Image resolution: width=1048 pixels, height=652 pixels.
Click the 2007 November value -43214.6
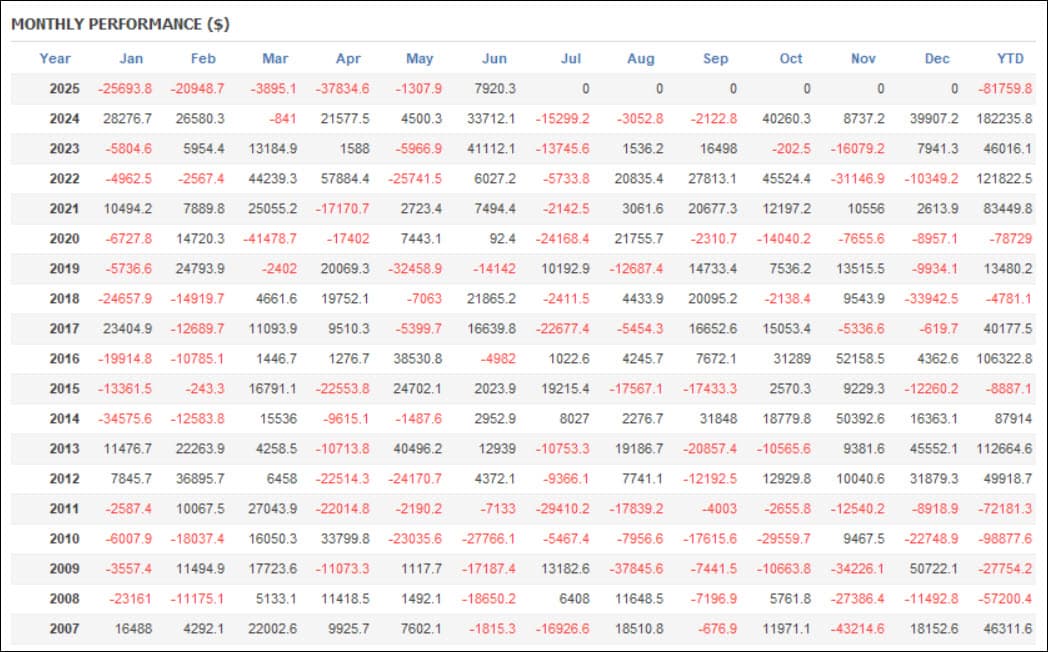point(857,629)
